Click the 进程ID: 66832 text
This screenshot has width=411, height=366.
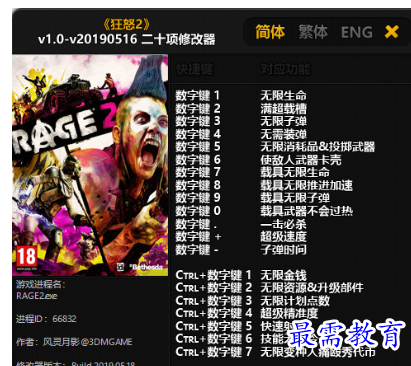pos(46,319)
